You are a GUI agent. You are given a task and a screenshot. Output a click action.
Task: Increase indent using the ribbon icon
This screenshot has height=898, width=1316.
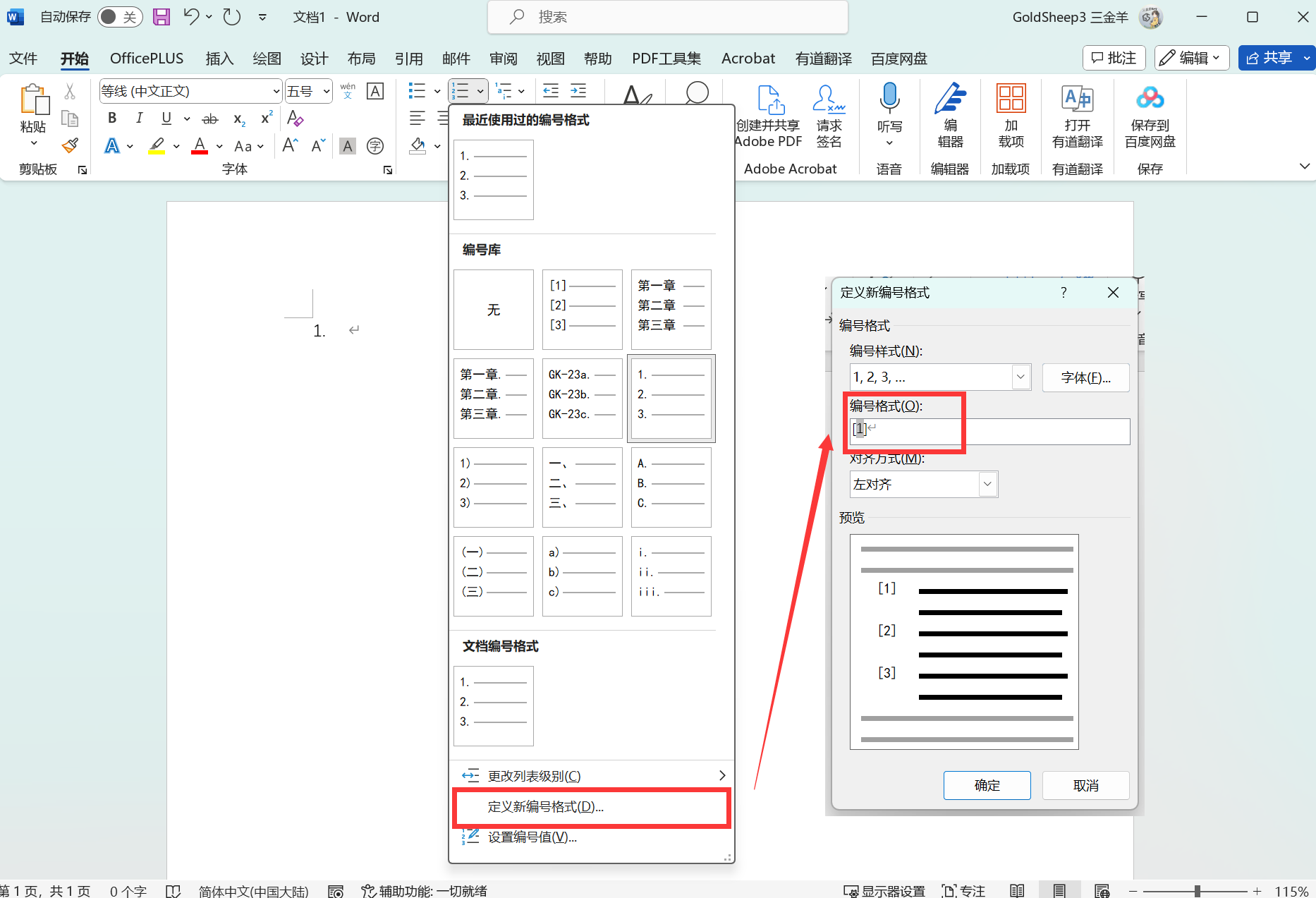[x=578, y=91]
